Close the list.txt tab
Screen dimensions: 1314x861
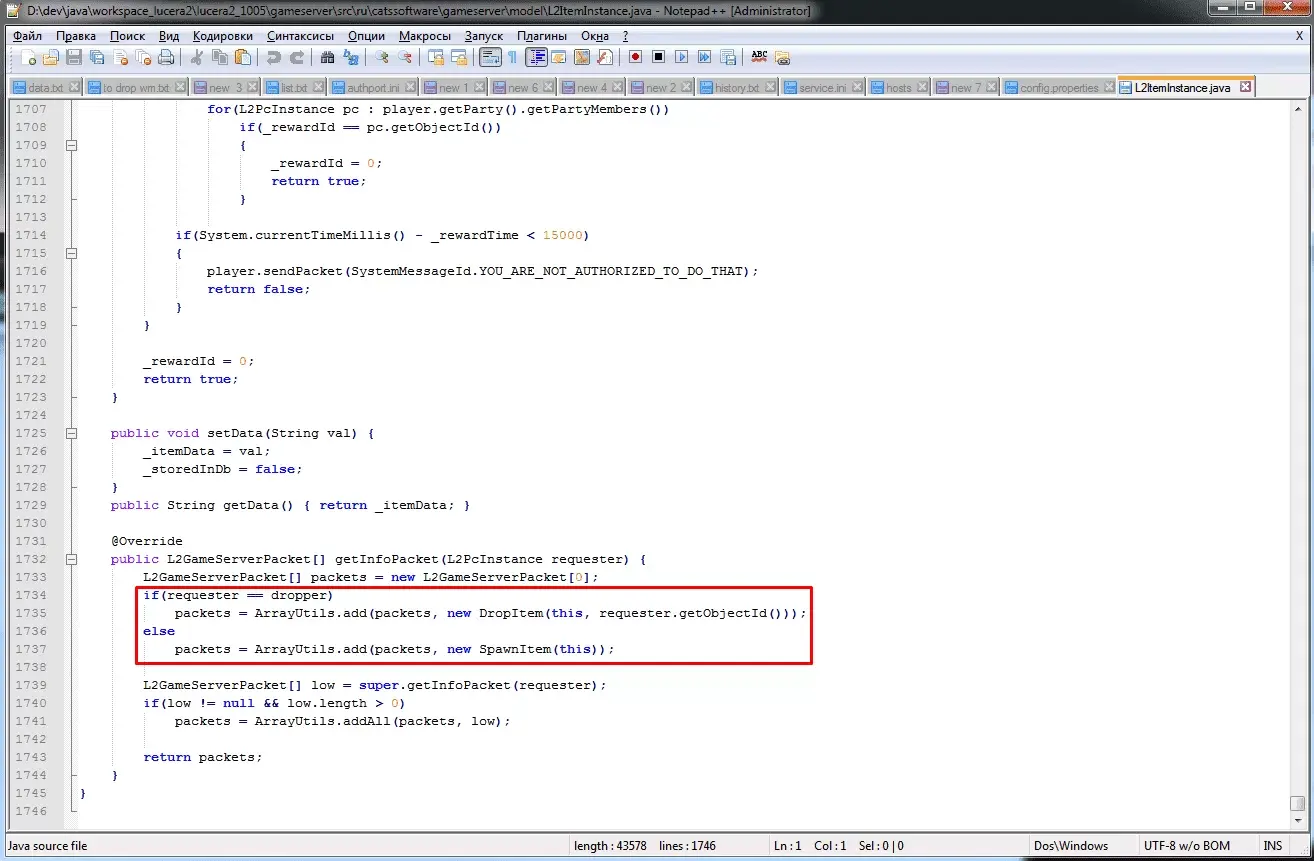[319, 87]
